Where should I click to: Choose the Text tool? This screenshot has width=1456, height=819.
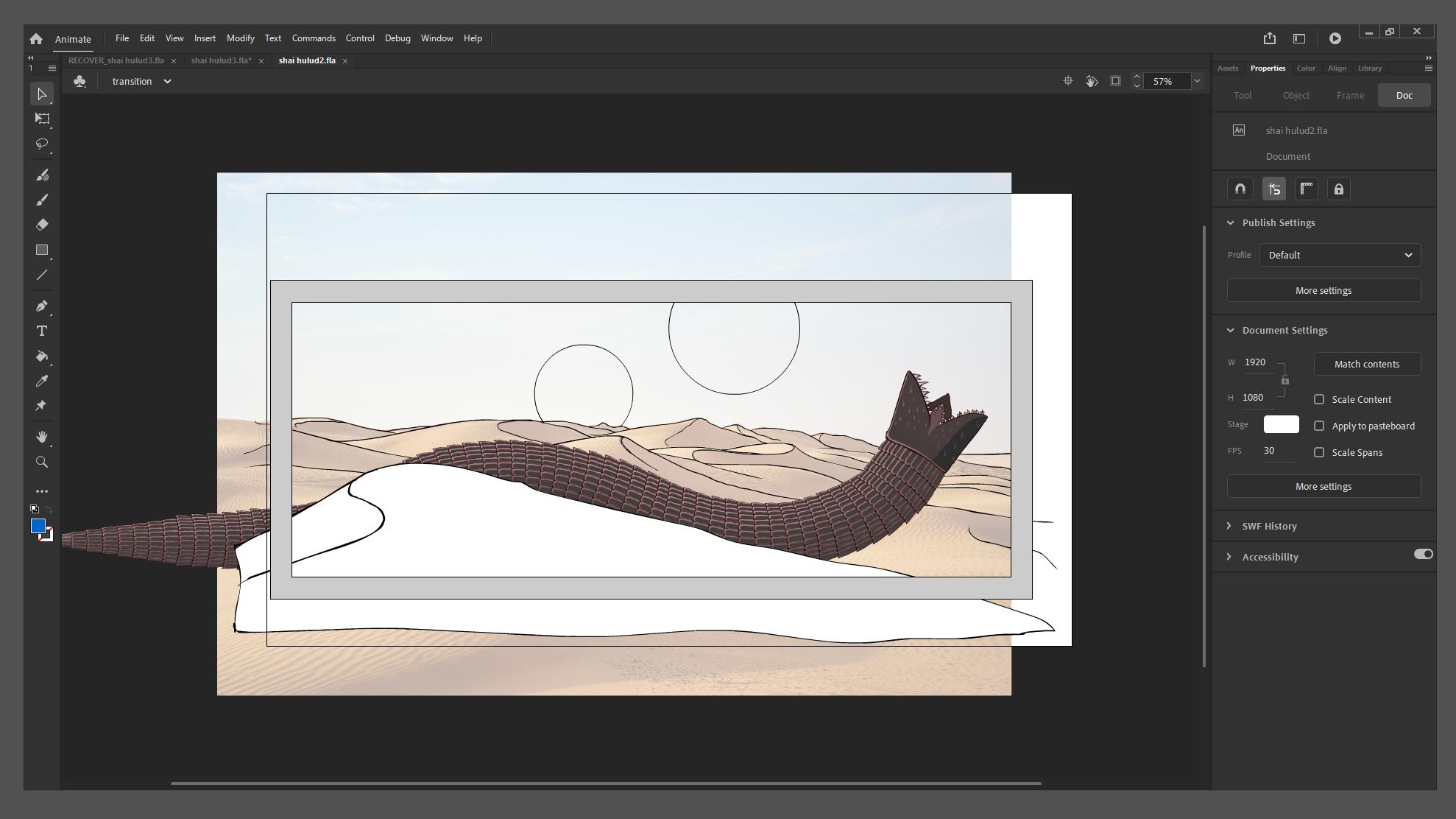42,331
